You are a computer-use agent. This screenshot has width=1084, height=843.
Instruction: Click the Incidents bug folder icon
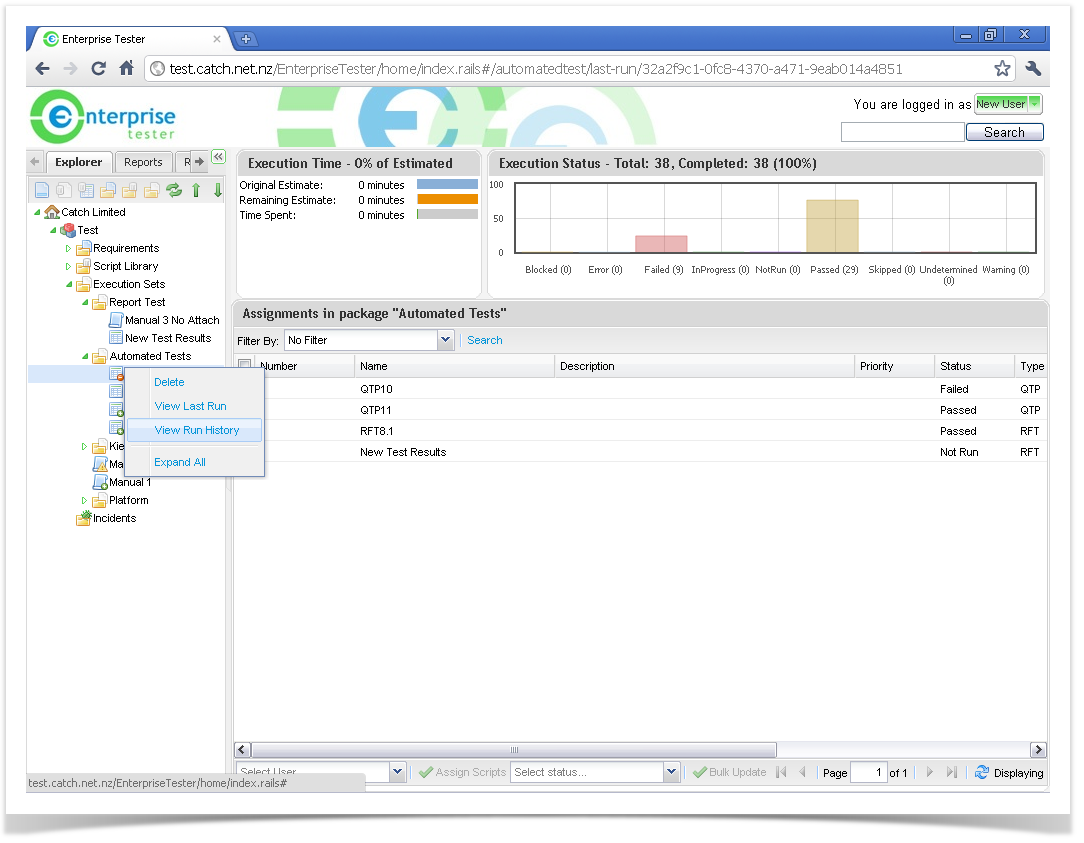[84, 518]
